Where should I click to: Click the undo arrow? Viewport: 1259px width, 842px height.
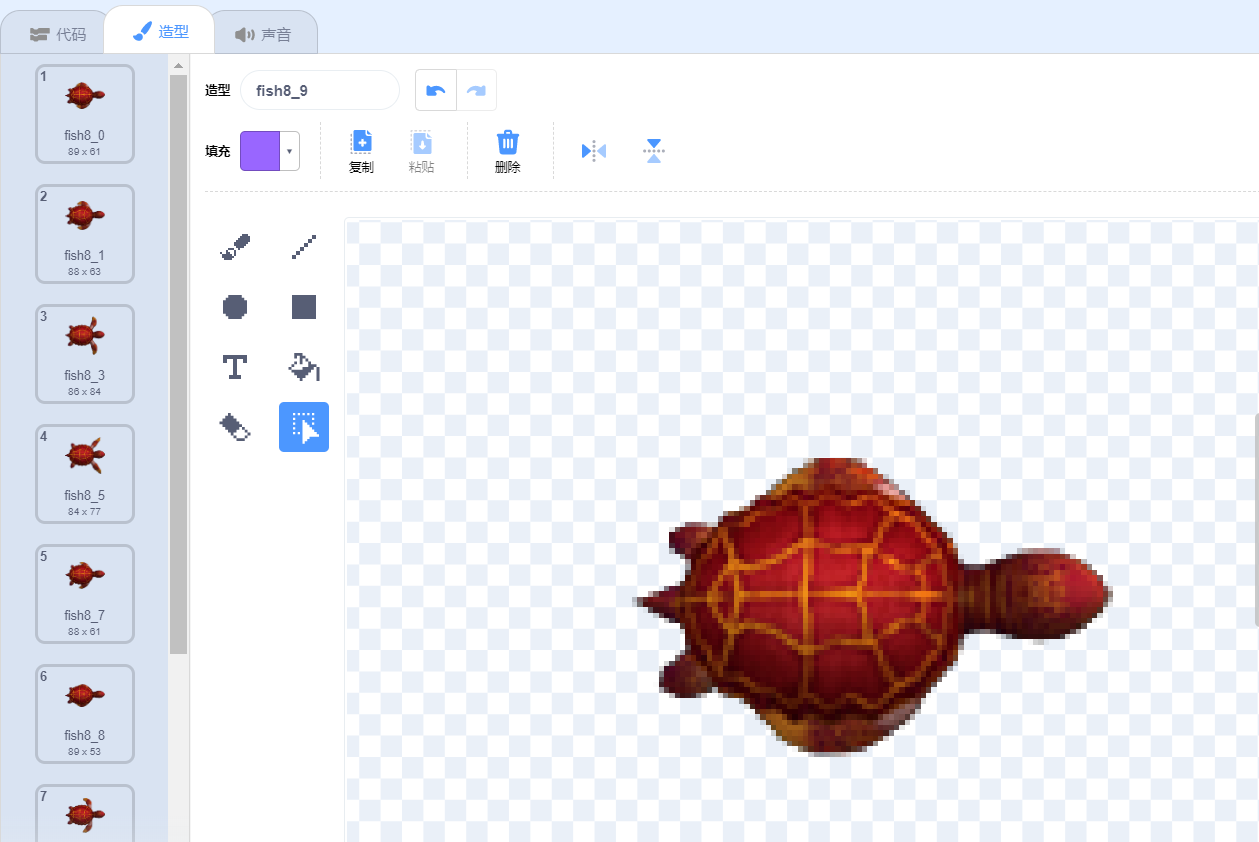[435, 89]
